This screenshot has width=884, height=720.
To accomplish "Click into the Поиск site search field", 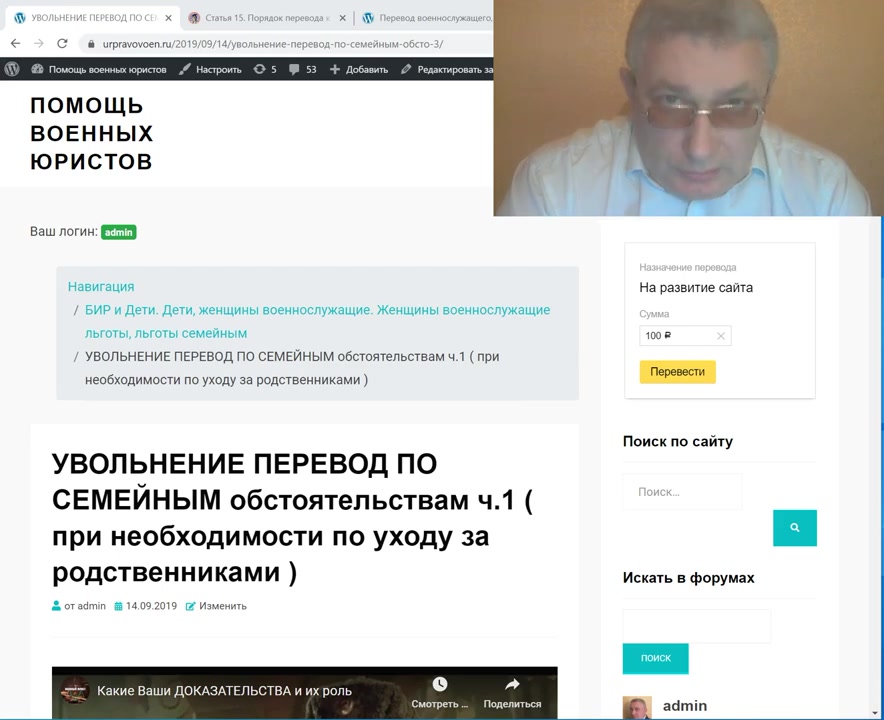I will (x=682, y=492).
